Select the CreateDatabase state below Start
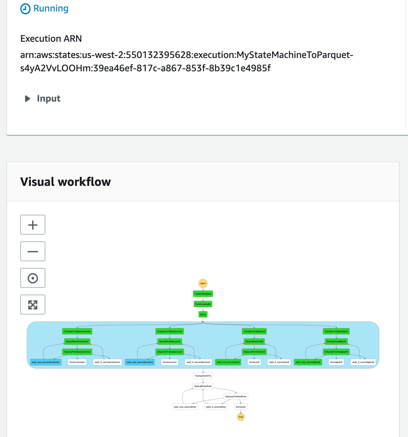 [x=203, y=294]
